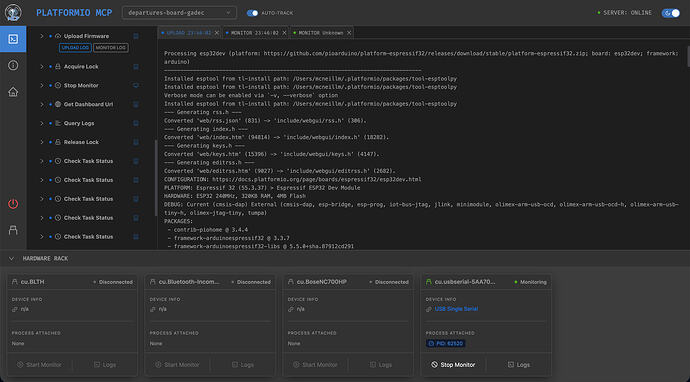Close the MONITOR 23:46:02 tab
690x382 pixels.
[284, 33]
